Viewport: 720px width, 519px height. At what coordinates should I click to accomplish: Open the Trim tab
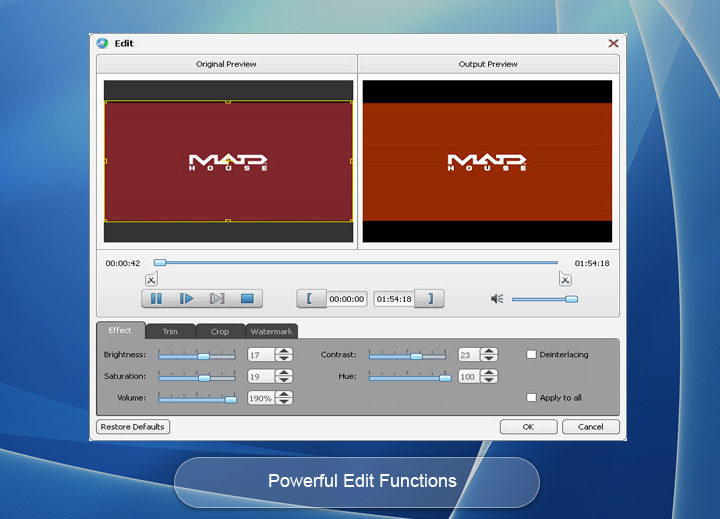(x=170, y=331)
